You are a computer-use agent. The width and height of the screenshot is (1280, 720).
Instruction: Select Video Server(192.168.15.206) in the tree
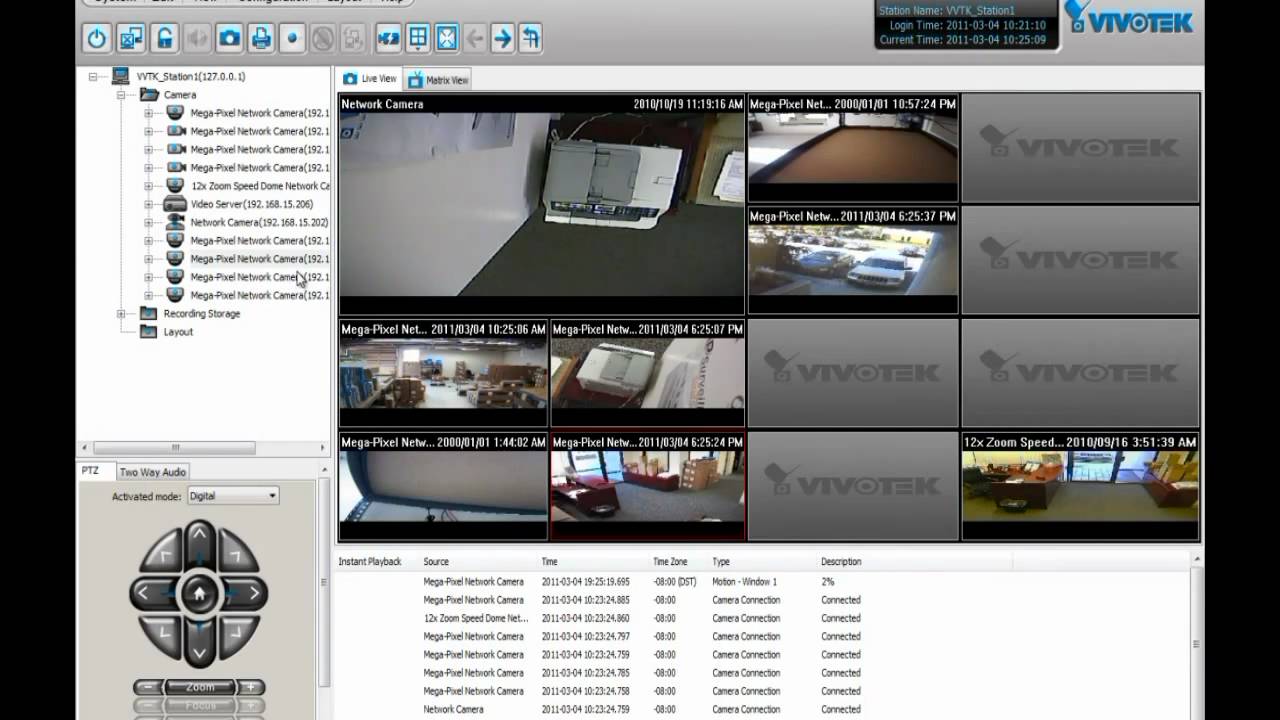(x=252, y=204)
